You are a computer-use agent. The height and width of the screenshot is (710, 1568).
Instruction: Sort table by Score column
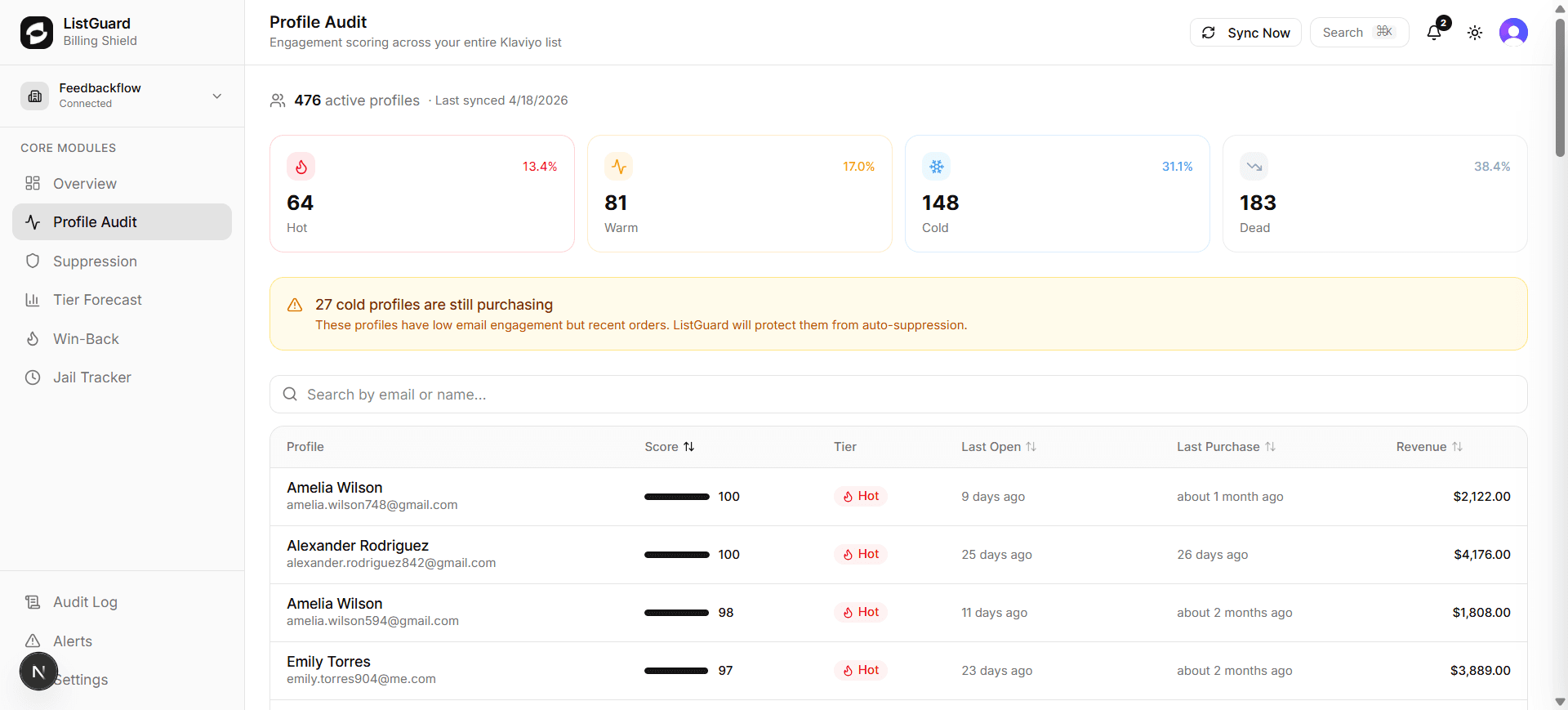click(670, 447)
